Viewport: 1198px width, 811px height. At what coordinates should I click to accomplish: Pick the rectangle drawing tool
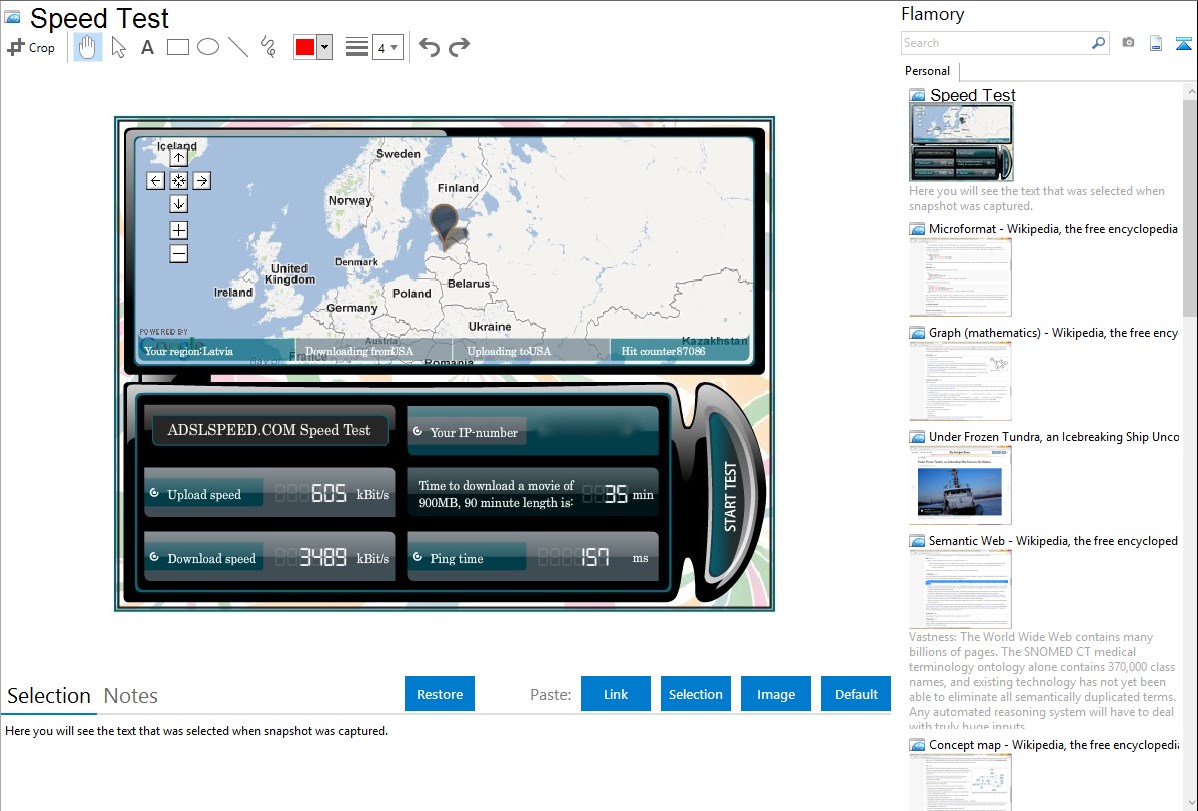pos(177,47)
